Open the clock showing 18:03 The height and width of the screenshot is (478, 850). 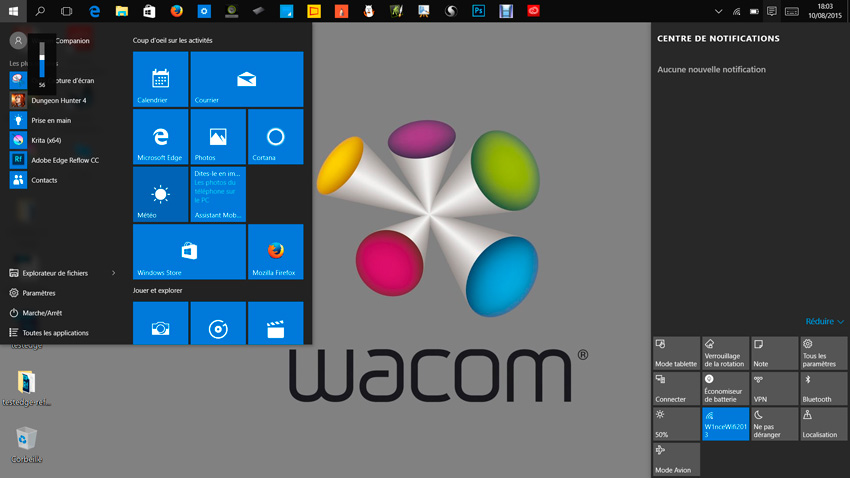pyautogui.click(x=825, y=11)
